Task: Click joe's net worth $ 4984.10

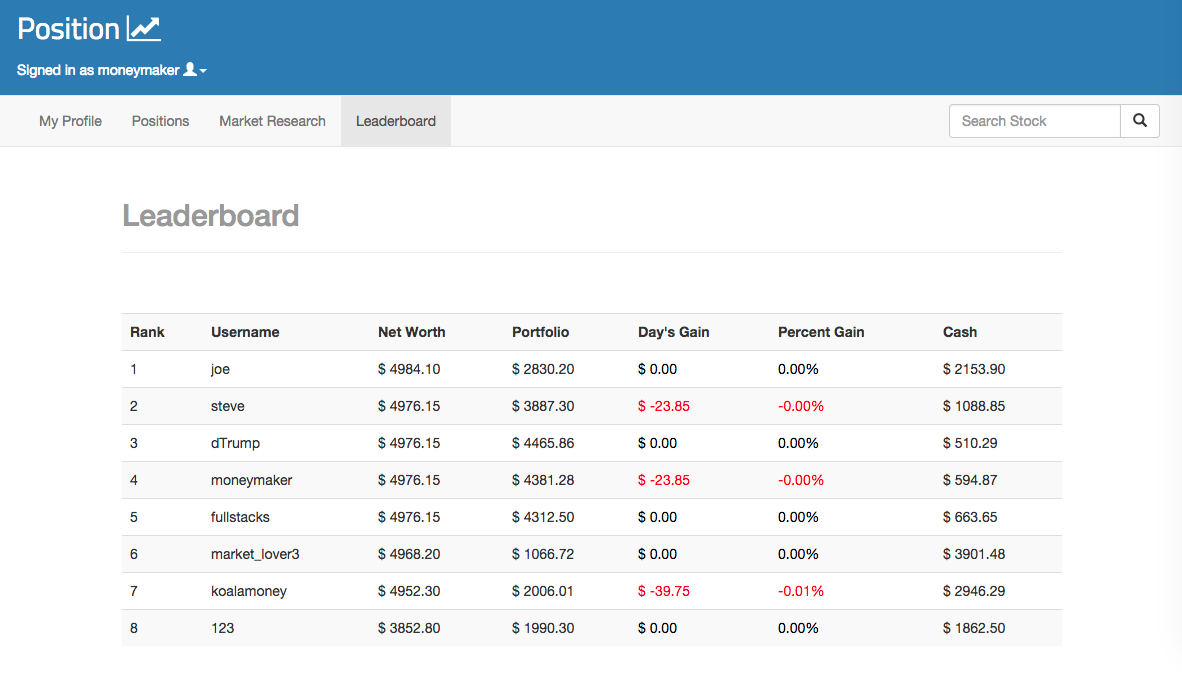Action: pyautogui.click(x=409, y=369)
